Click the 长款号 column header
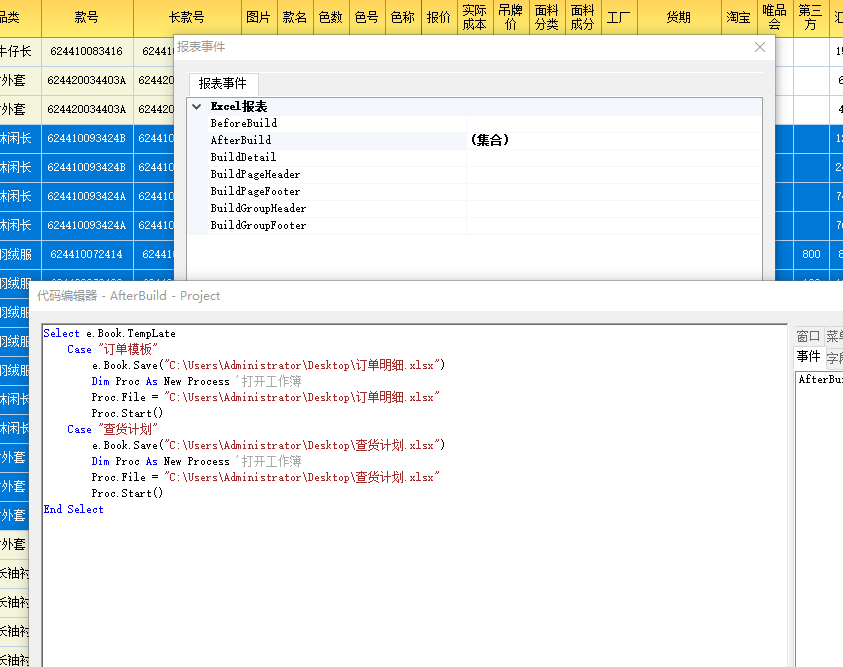The image size is (843, 667). pos(187,18)
